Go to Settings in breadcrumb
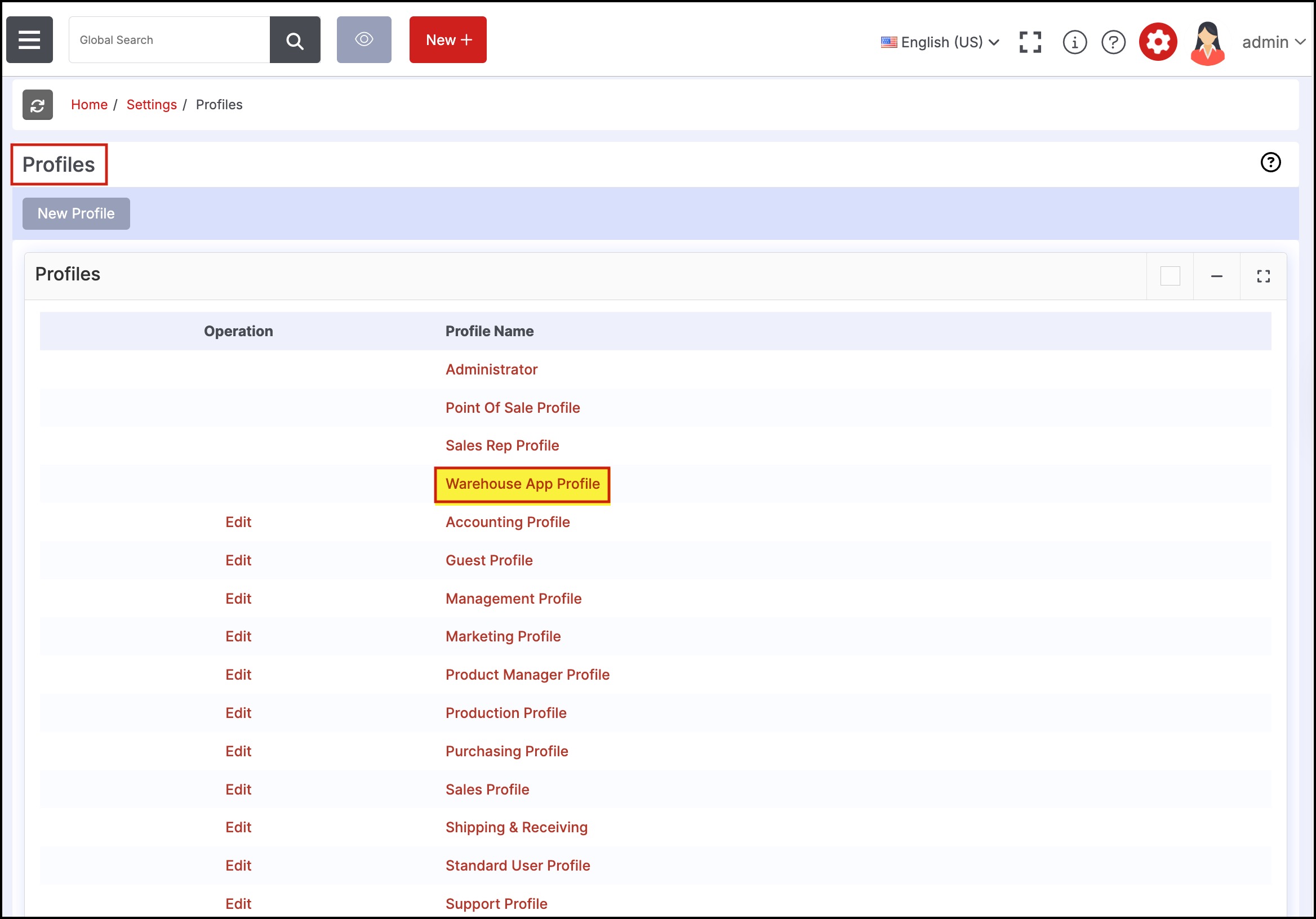 coord(152,105)
